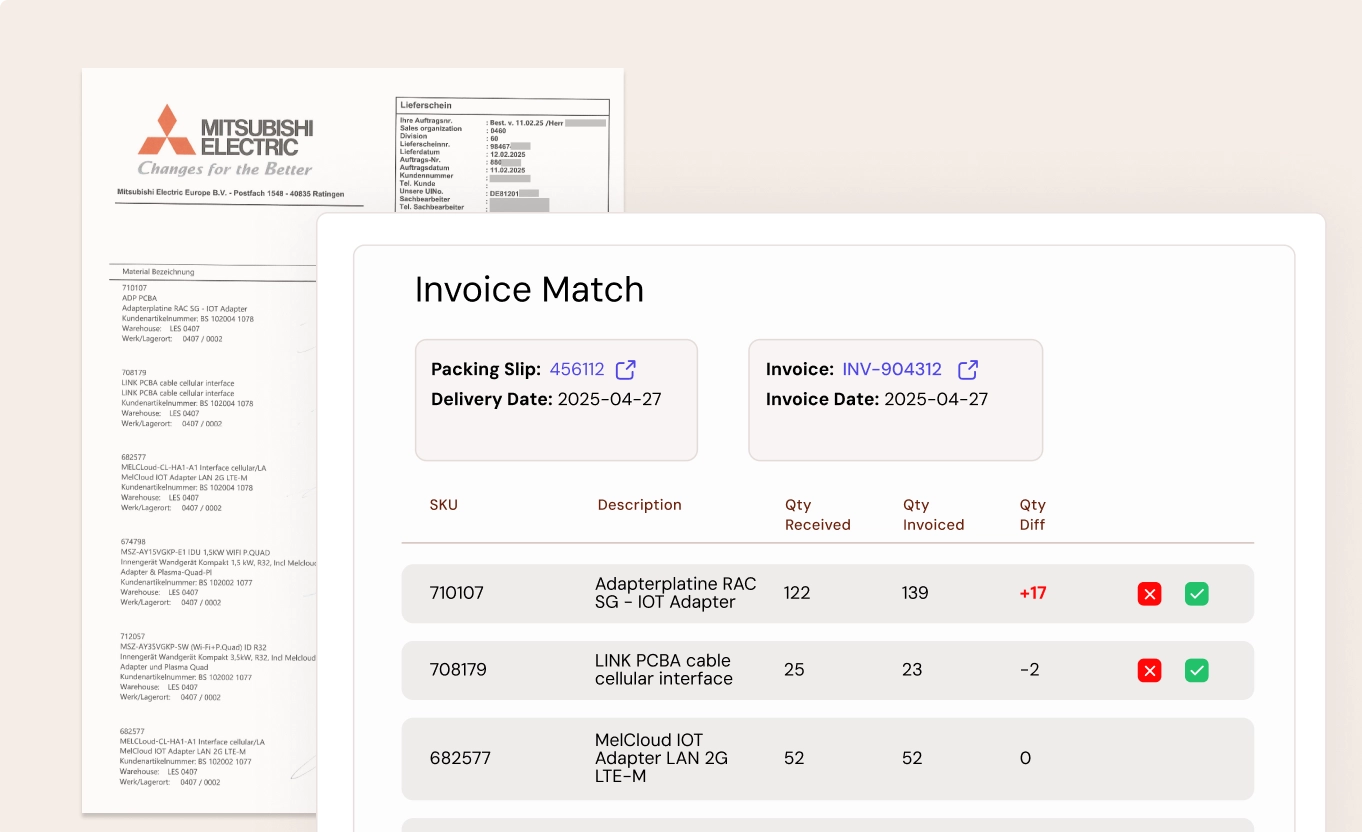Approve the 710107 Adapterplatine row

pyautogui.click(x=1197, y=593)
